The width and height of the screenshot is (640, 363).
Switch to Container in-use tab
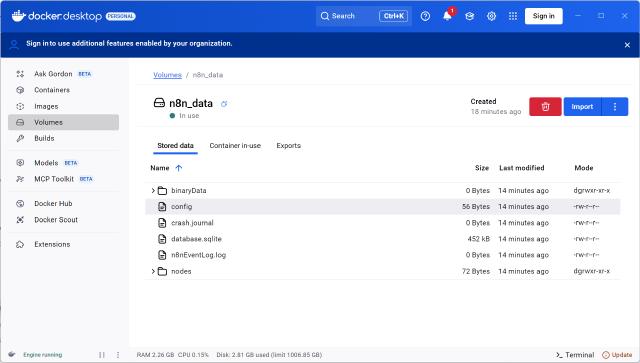click(235, 146)
